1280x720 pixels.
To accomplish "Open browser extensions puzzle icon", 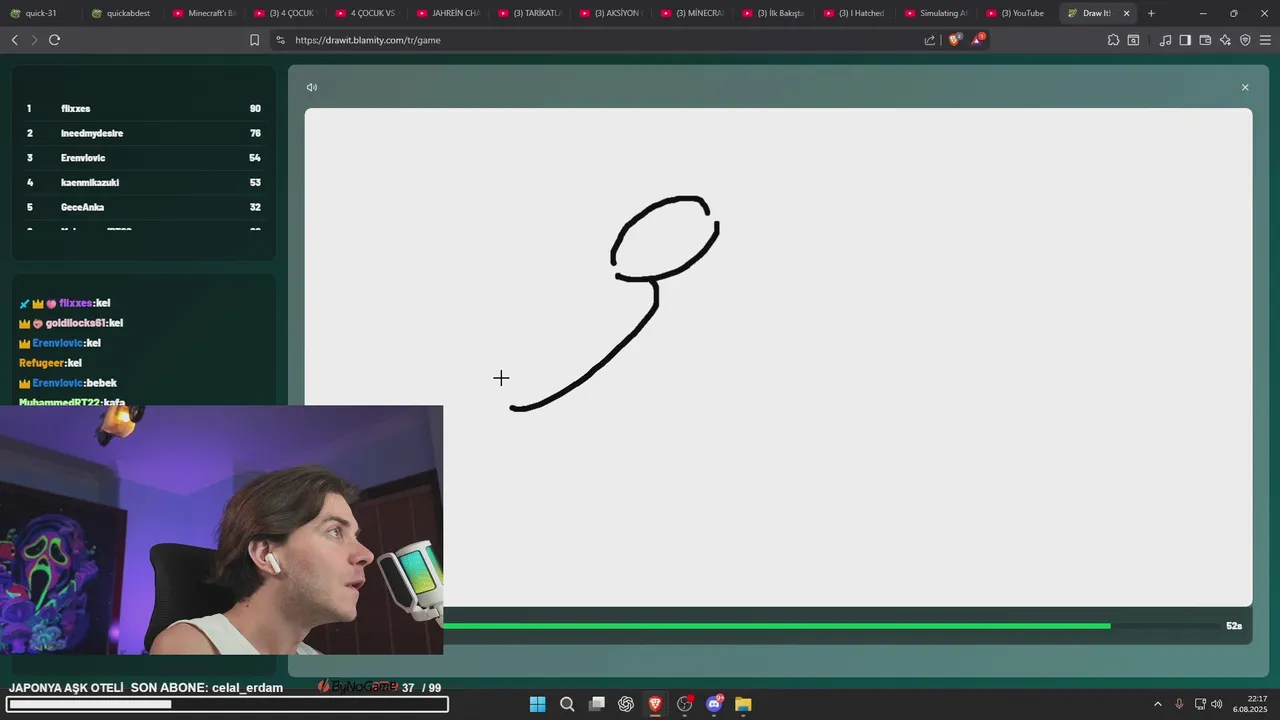I will (1113, 40).
